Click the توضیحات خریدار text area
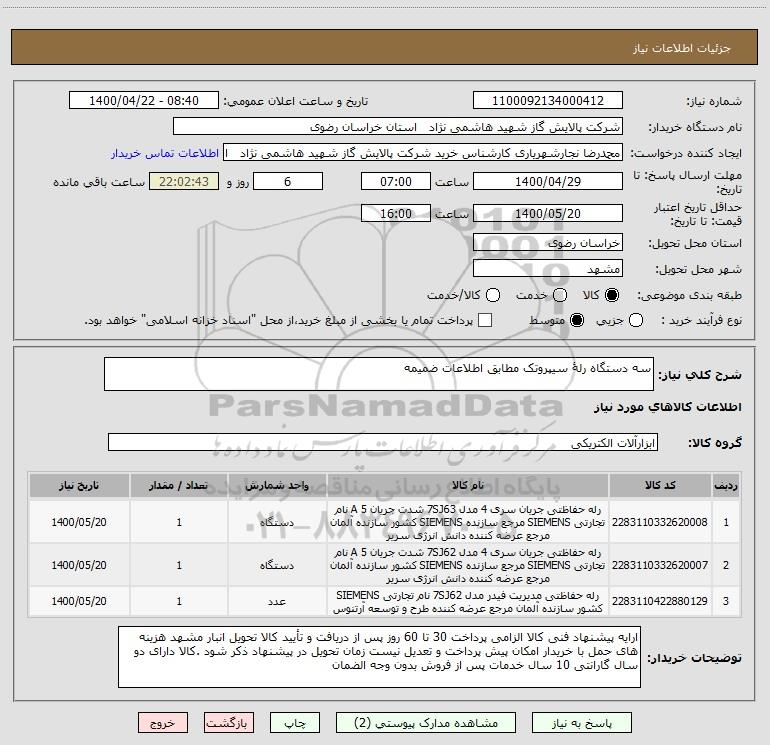 point(379,657)
